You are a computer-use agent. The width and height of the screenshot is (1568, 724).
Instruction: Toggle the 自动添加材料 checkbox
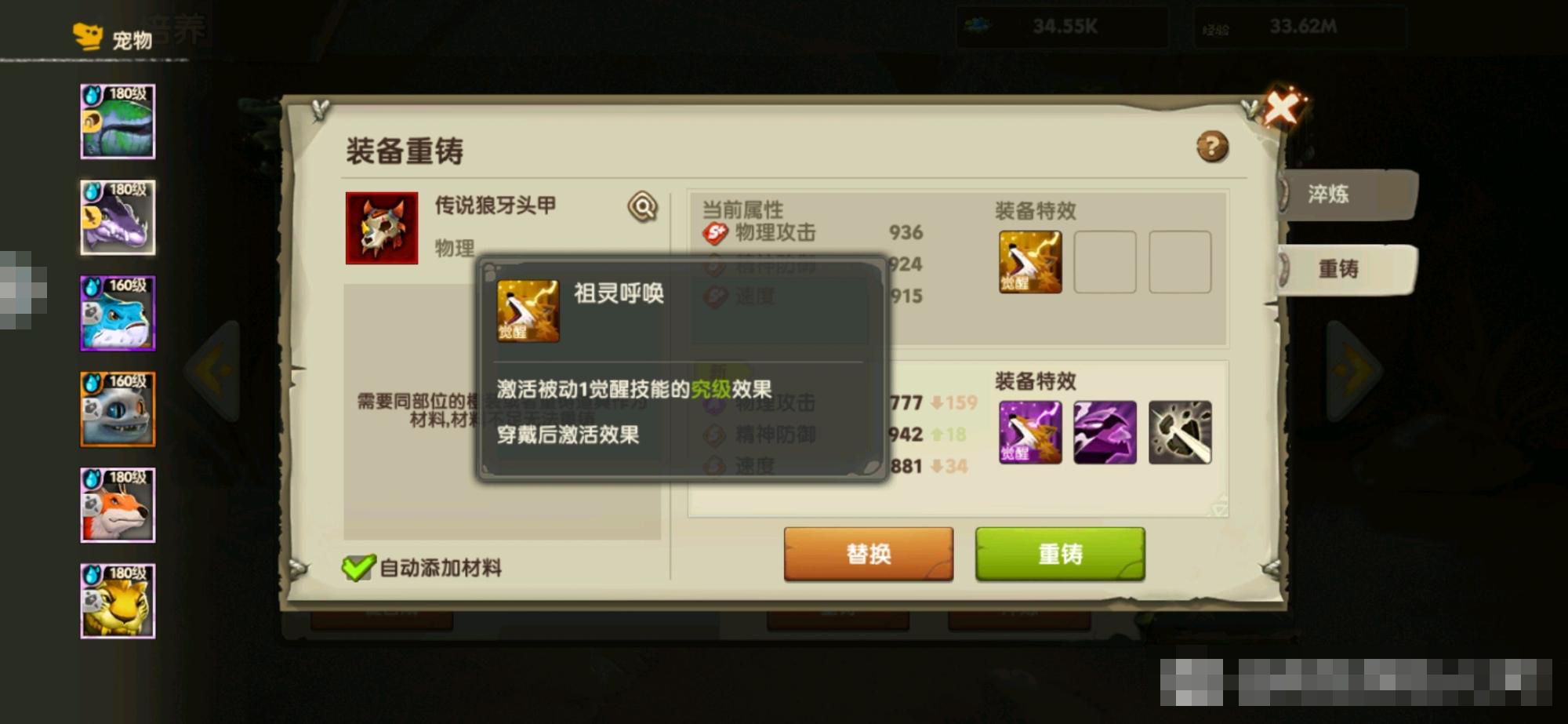click(x=358, y=567)
